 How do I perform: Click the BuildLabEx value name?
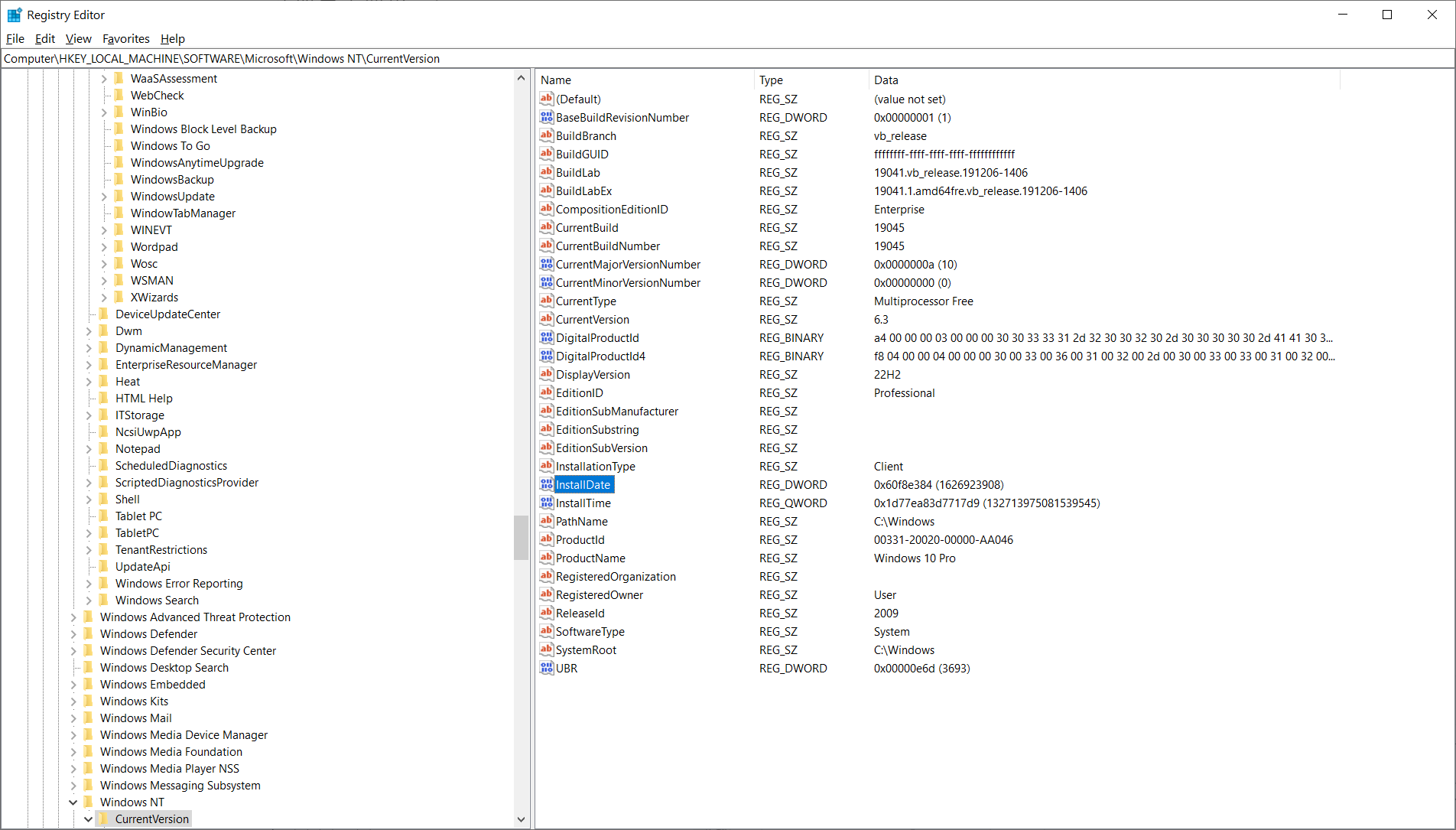point(583,190)
